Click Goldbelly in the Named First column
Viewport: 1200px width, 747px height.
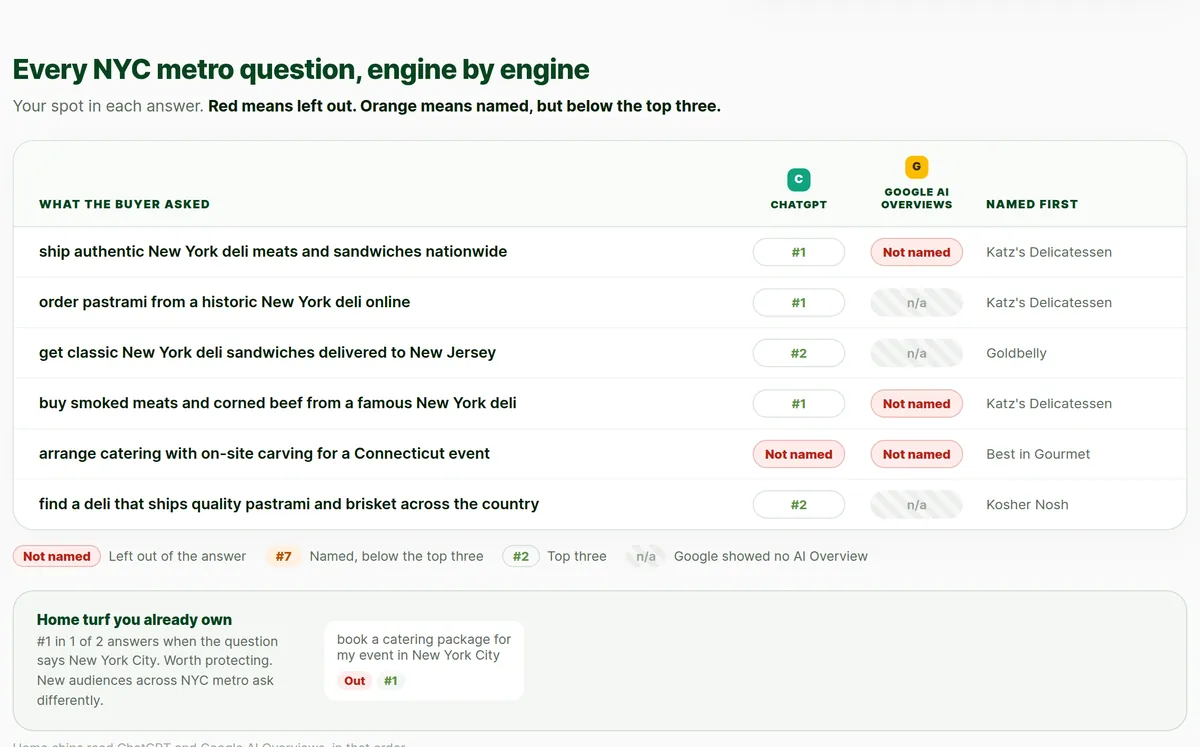tap(1016, 353)
